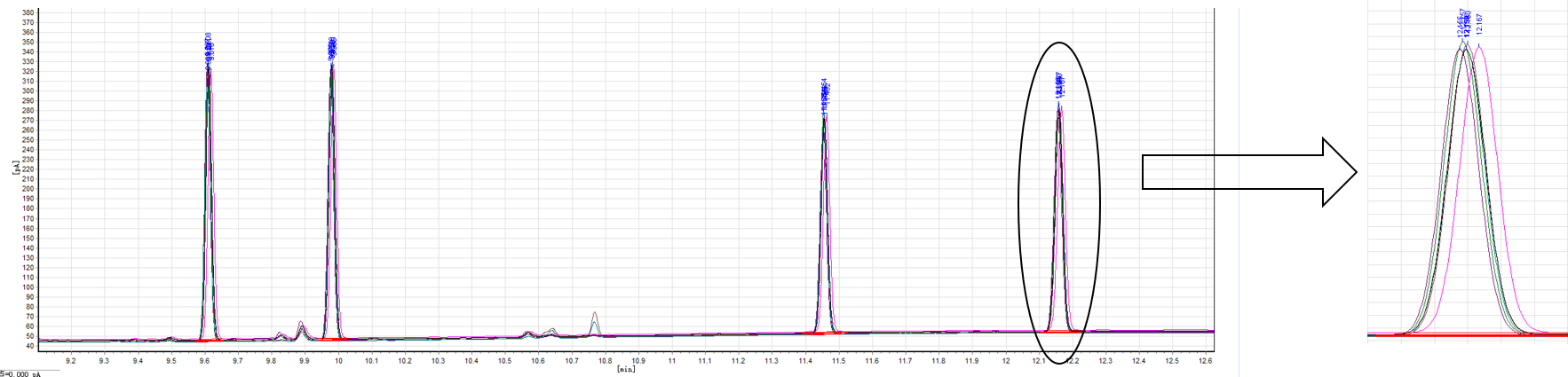Screen dimensions: 1568x377
Task: Click the small peak near 10.77 min
Action: click(595, 316)
